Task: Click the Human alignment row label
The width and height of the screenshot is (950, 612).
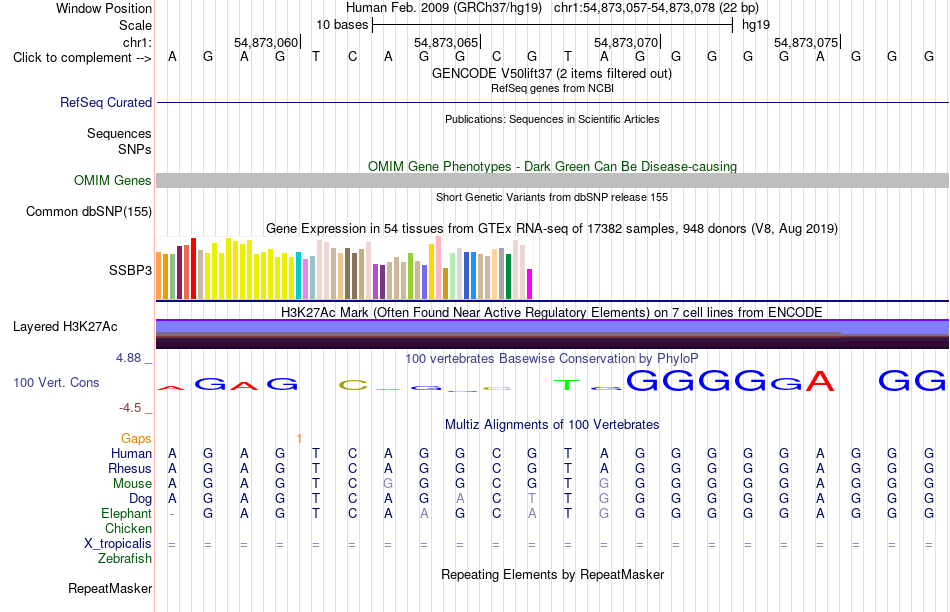Action: click(131, 454)
